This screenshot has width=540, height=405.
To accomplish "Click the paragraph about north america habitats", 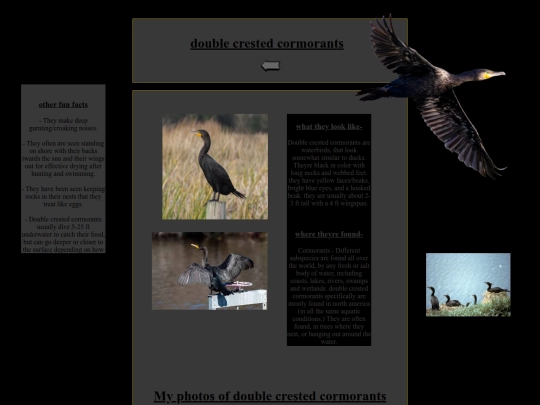I will coord(329,296).
